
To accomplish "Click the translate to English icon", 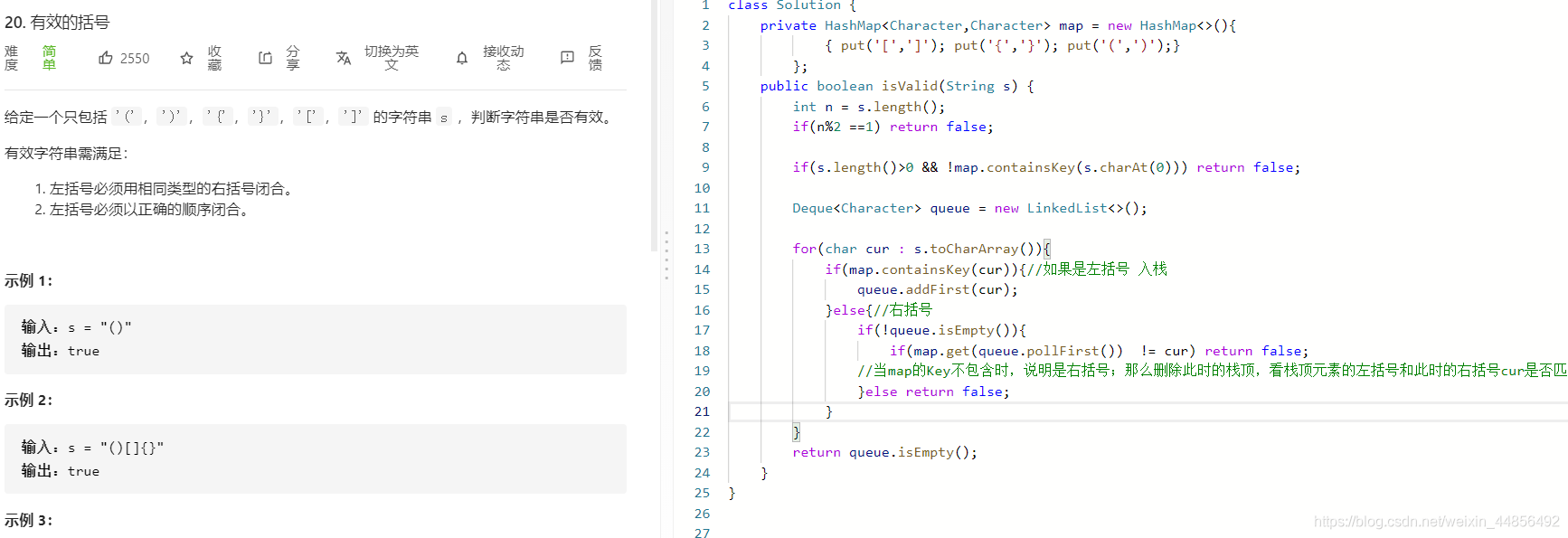I will (x=344, y=58).
